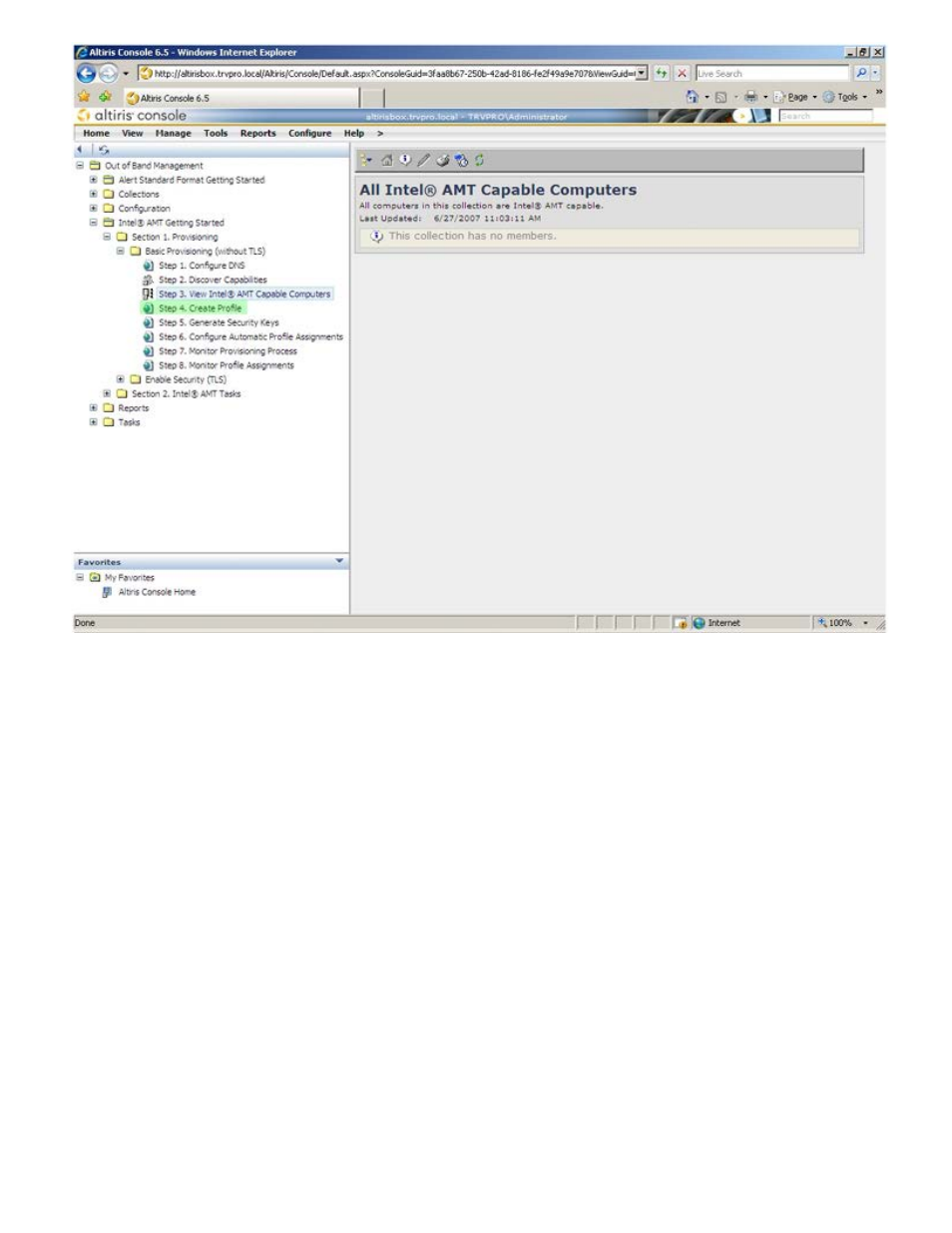The image size is (952, 1233).
Task: Click the info icon in the collection toolbar
Action: click(x=404, y=160)
